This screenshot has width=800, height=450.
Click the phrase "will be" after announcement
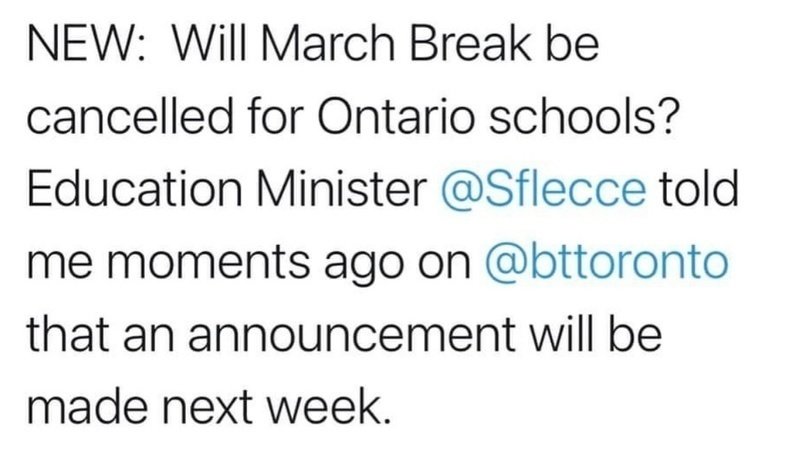(595, 334)
